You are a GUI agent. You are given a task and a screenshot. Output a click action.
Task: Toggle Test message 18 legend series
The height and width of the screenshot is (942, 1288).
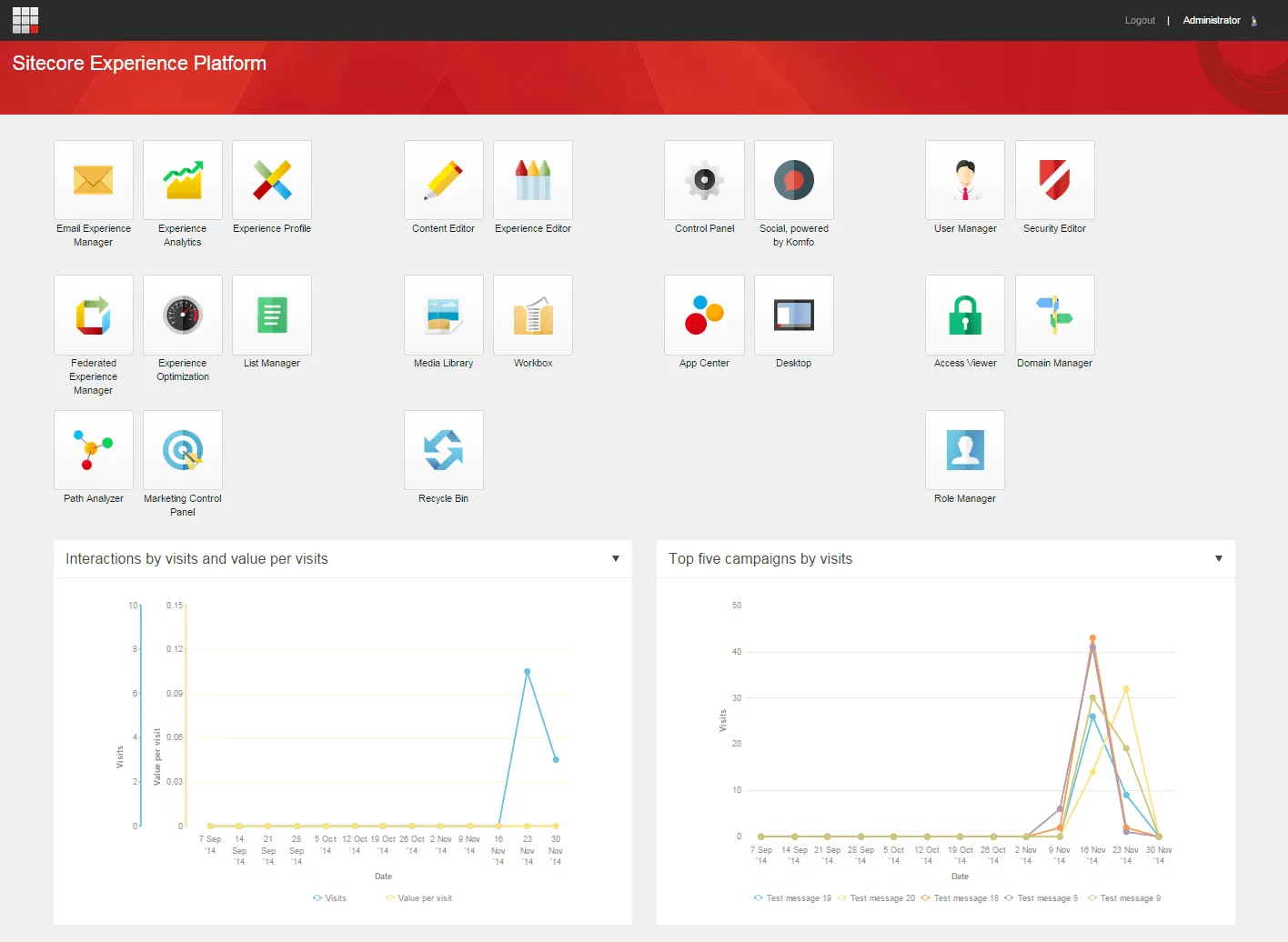pyautogui.click(x=960, y=898)
